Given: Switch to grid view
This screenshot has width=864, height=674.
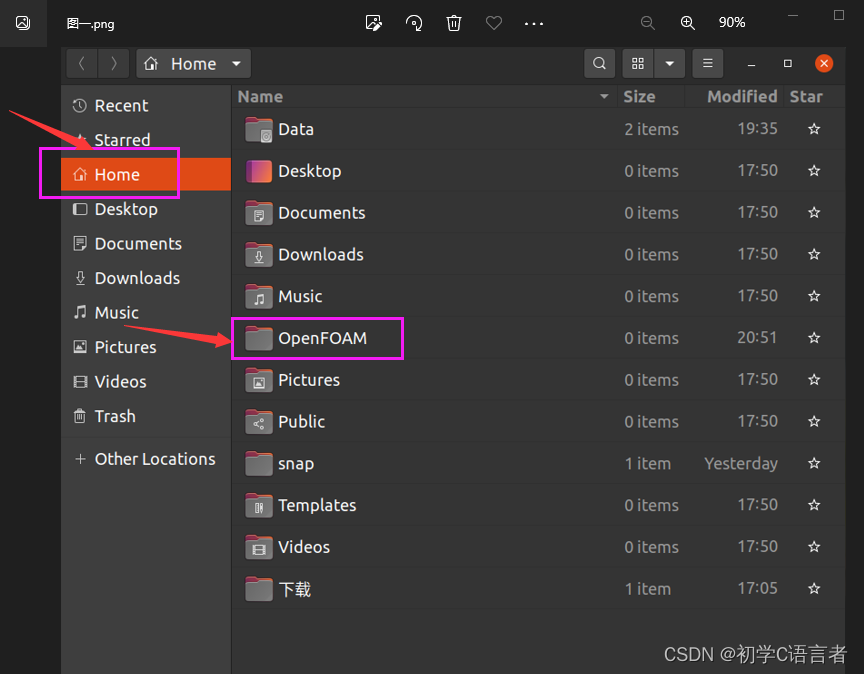Looking at the screenshot, I should [637, 63].
